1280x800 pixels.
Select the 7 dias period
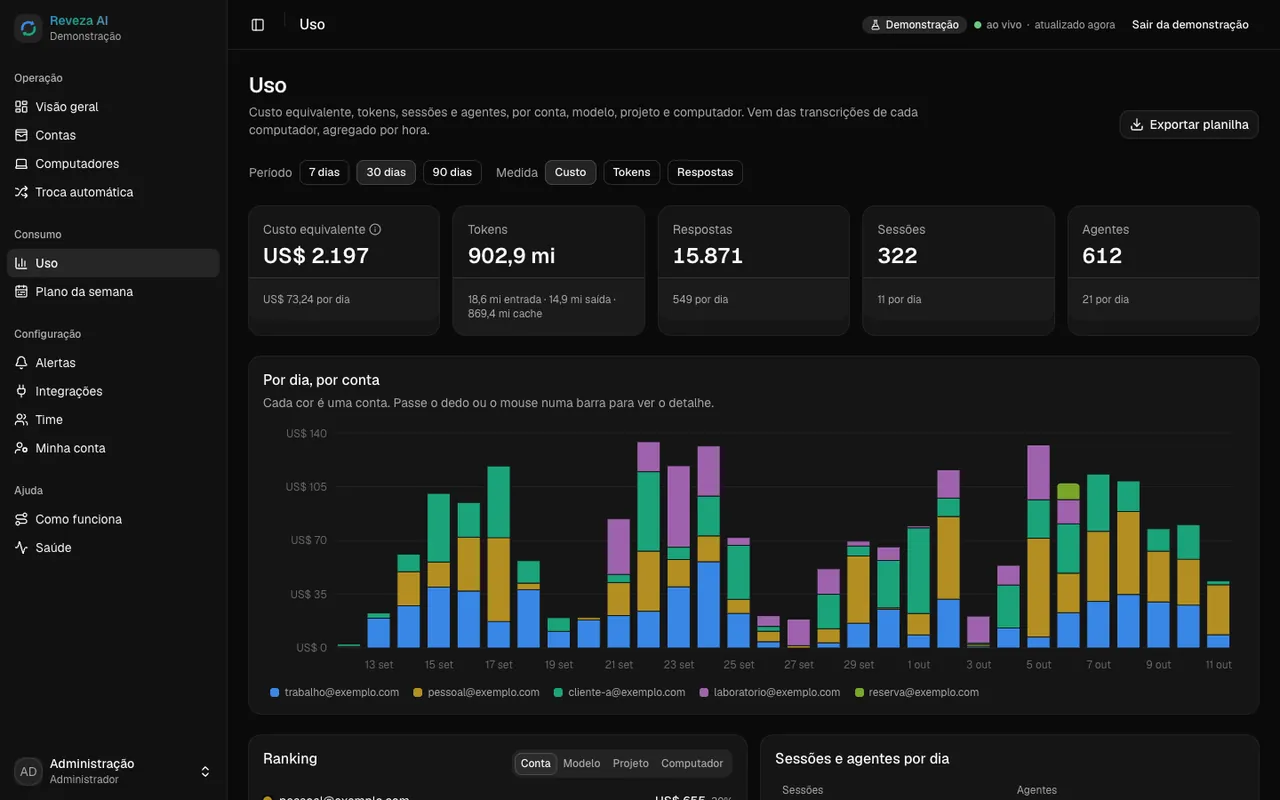point(324,172)
